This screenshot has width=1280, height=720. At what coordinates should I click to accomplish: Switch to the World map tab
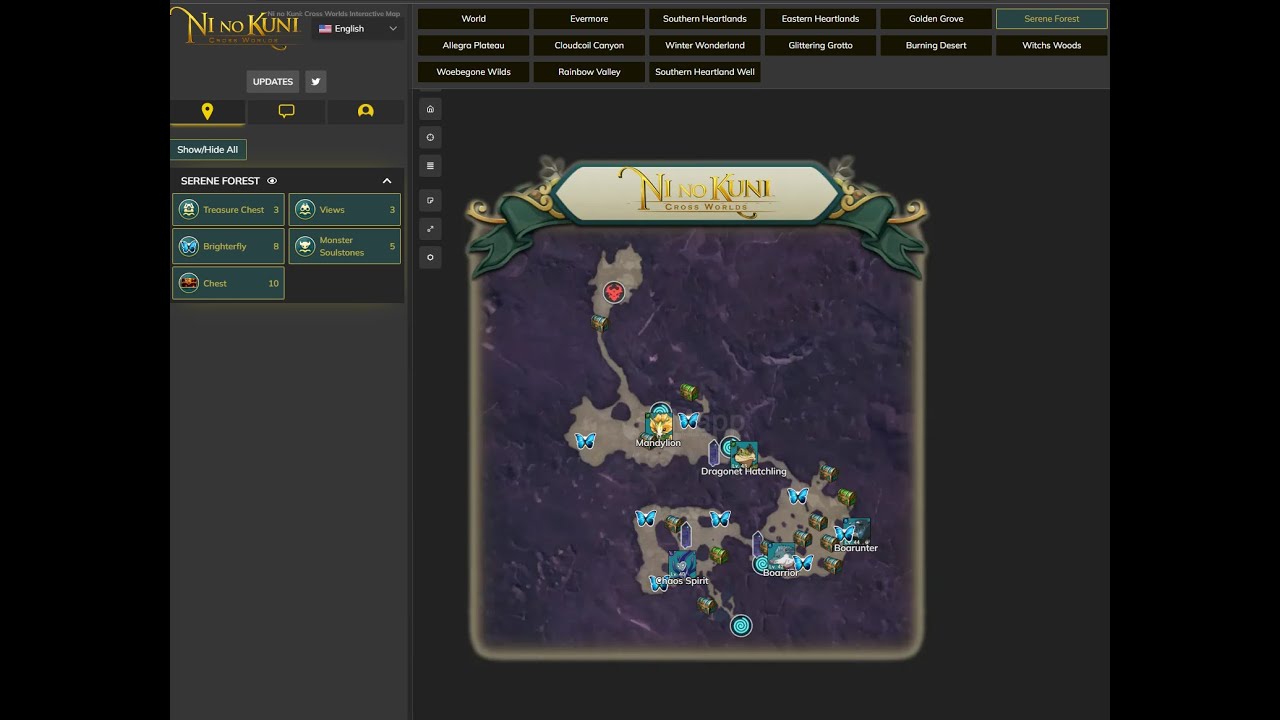click(474, 19)
